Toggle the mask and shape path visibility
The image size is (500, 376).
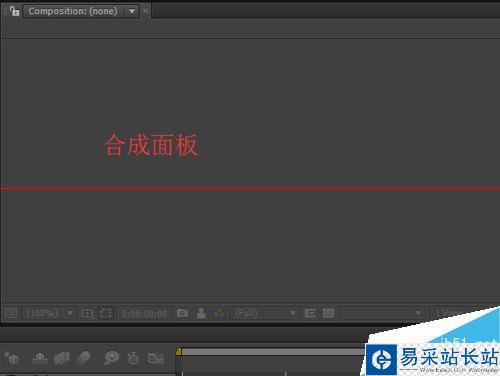point(106,313)
